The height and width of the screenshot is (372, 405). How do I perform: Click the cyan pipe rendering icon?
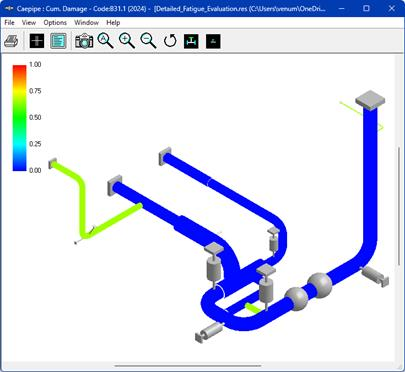pyautogui.click(x=191, y=41)
